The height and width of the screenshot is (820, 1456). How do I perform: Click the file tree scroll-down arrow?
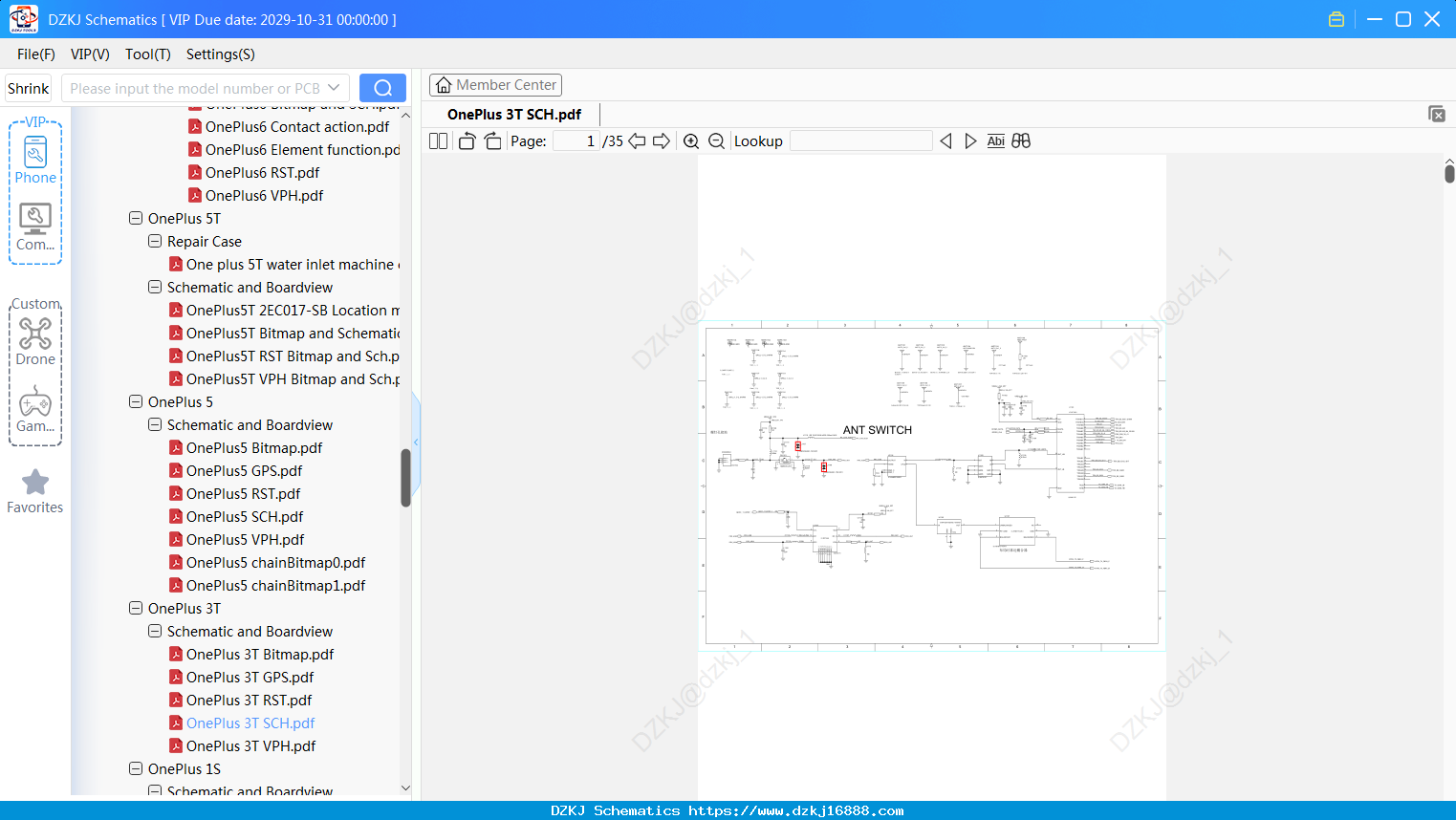tap(405, 788)
